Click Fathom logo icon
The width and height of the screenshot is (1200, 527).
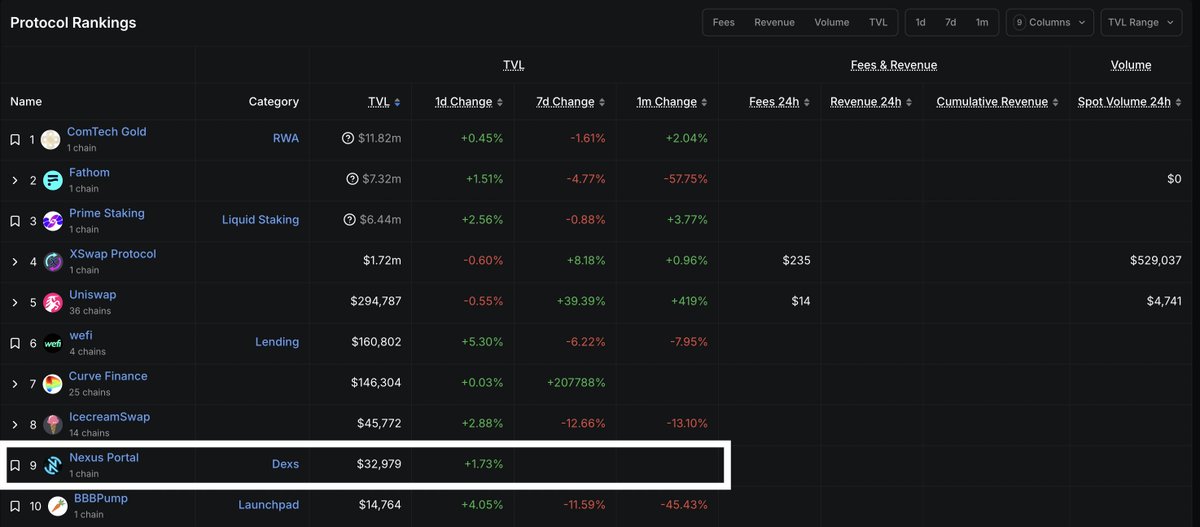click(x=52, y=180)
